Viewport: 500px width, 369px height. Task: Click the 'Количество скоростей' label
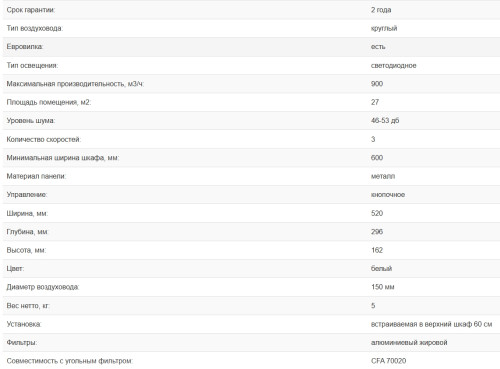44,139
